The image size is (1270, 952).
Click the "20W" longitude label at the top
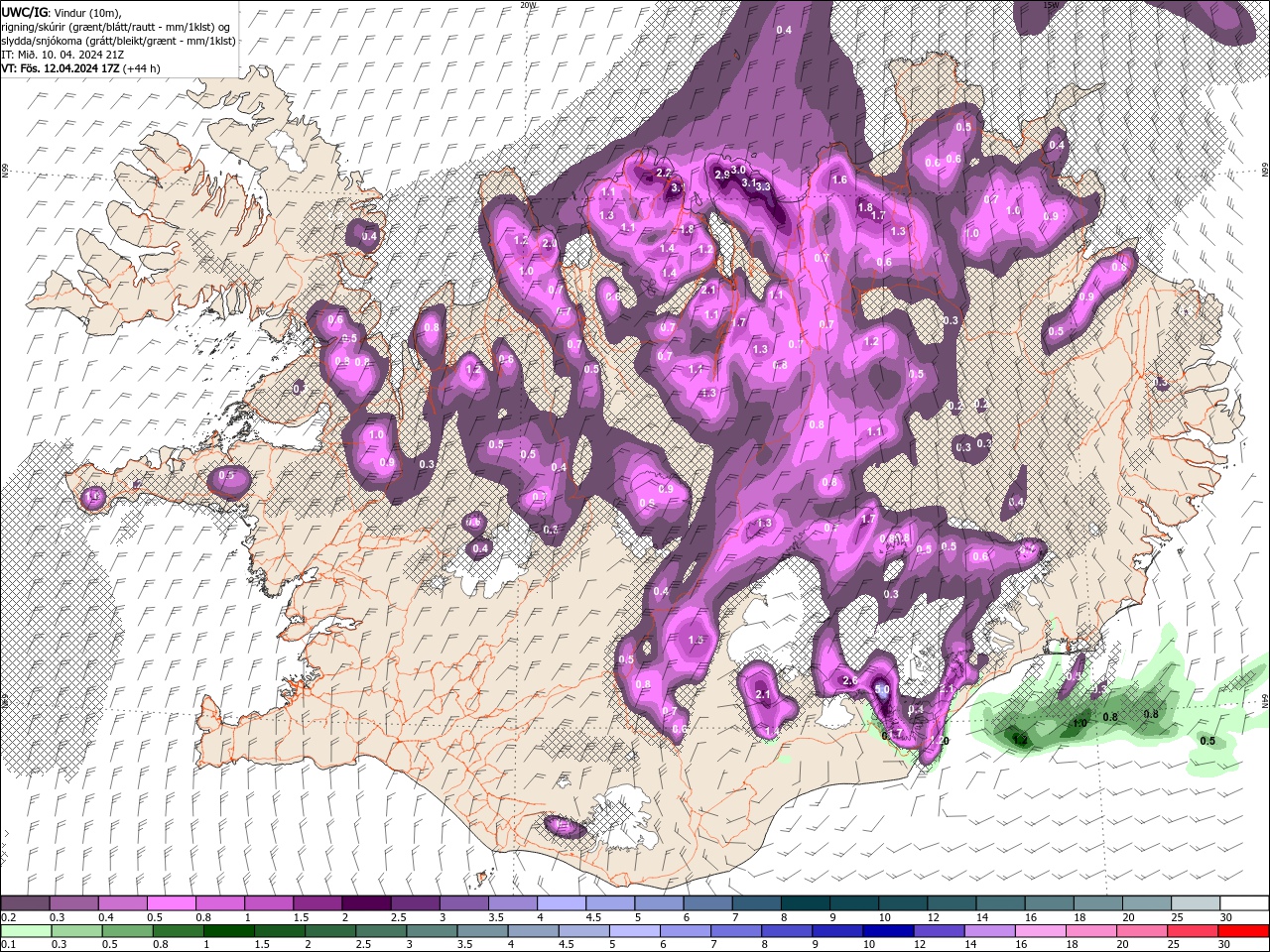pos(528,5)
